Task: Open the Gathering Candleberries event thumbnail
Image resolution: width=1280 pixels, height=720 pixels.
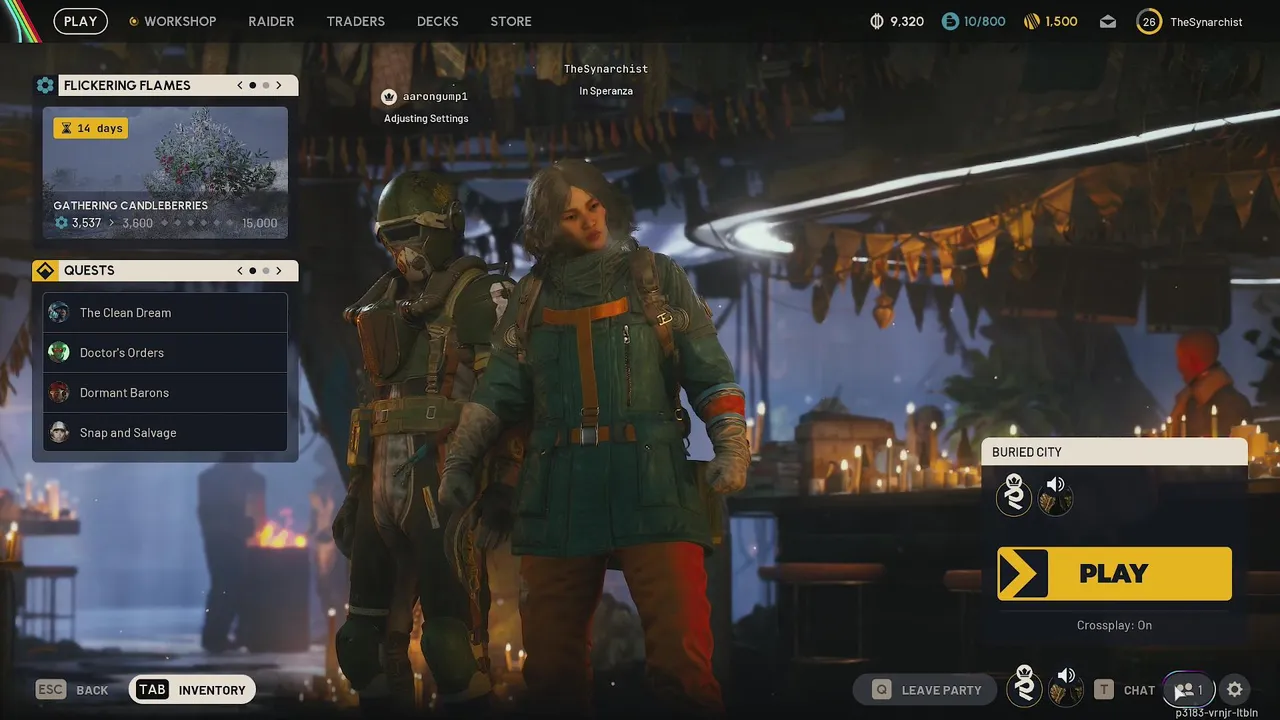Action: [165, 173]
